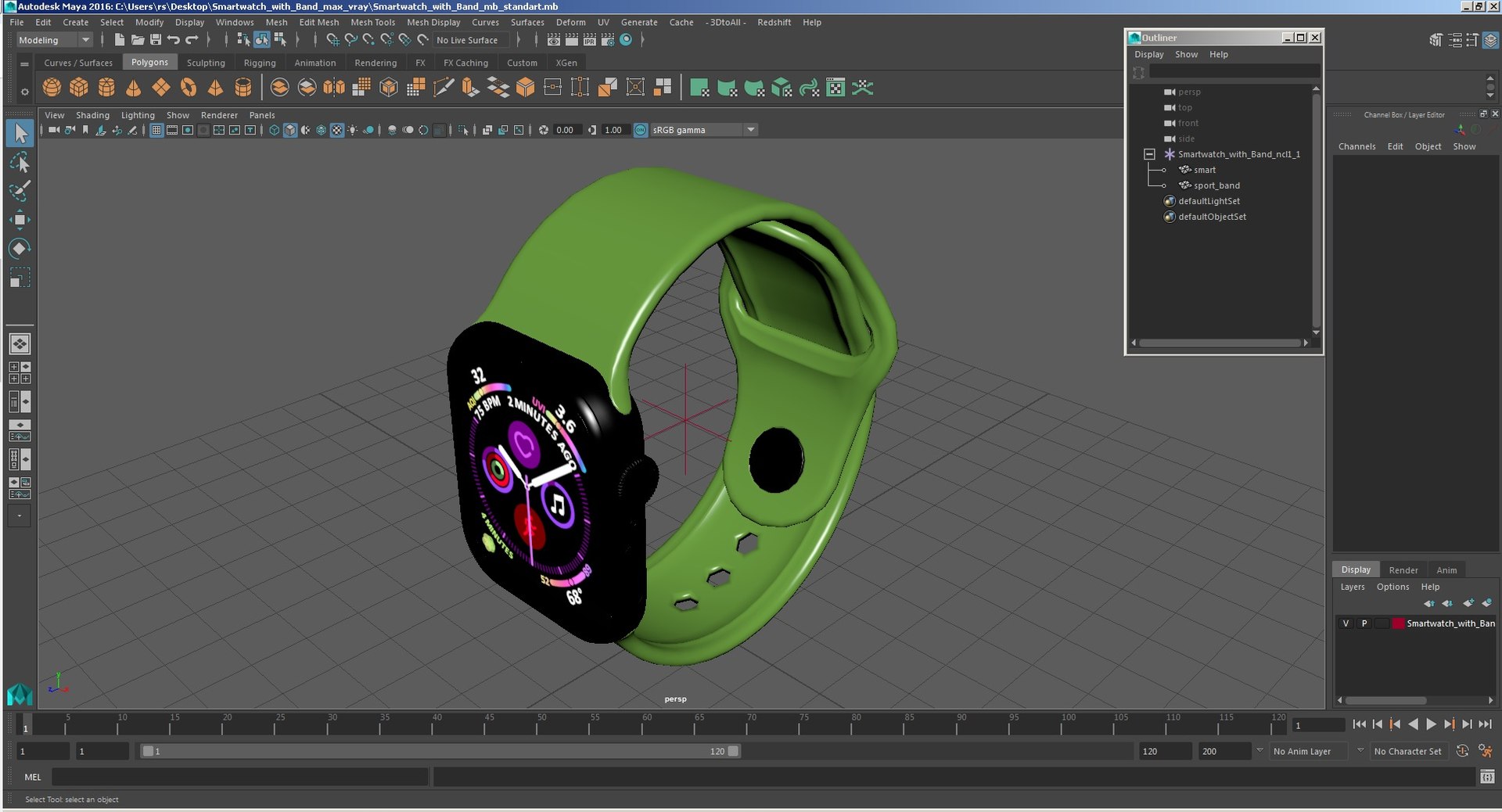This screenshot has height=812, width=1502.
Task: Open the sRGB gamma dropdown
Action: coord(704,130)
